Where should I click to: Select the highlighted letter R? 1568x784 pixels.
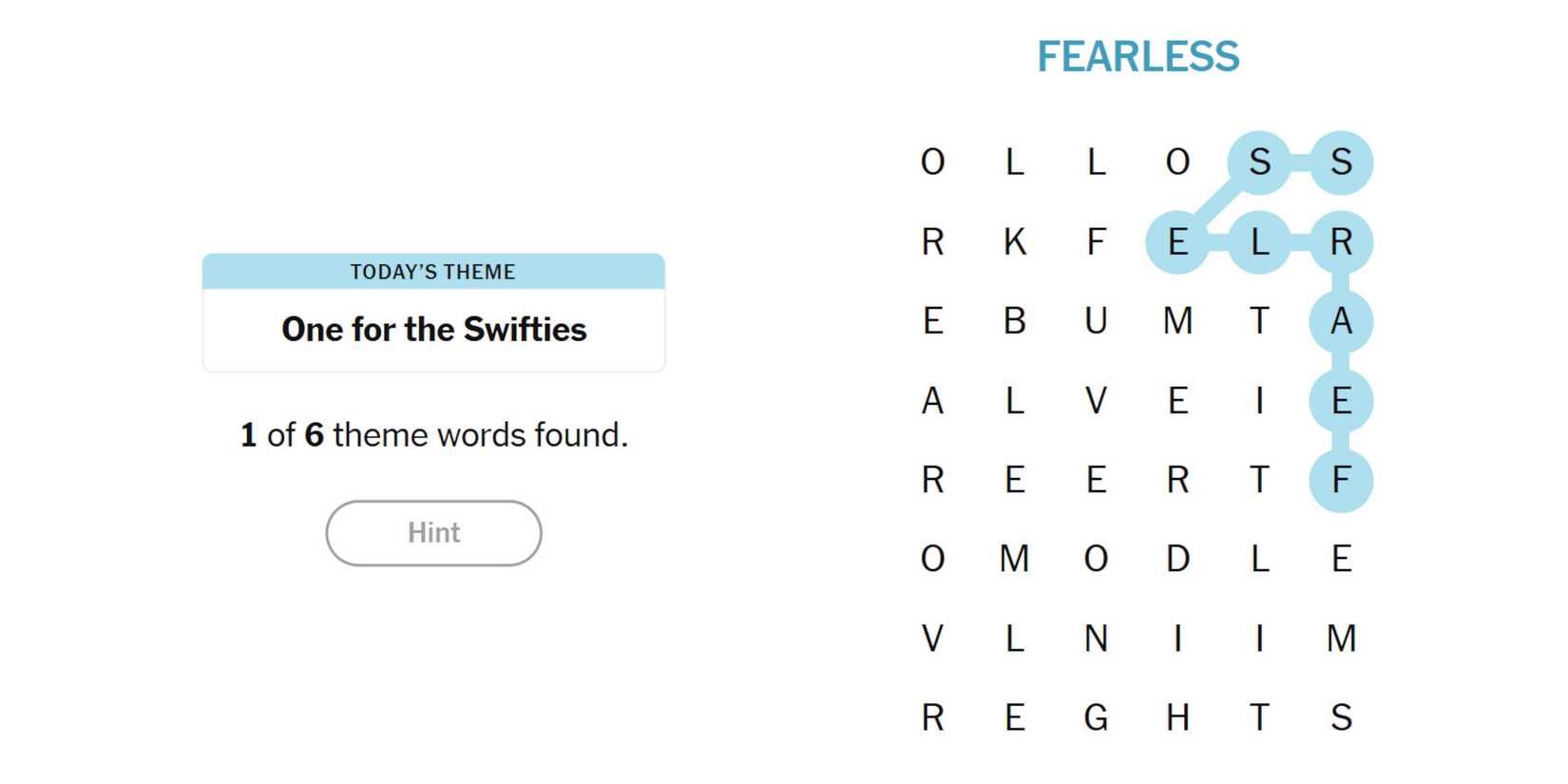(1340, 242)
